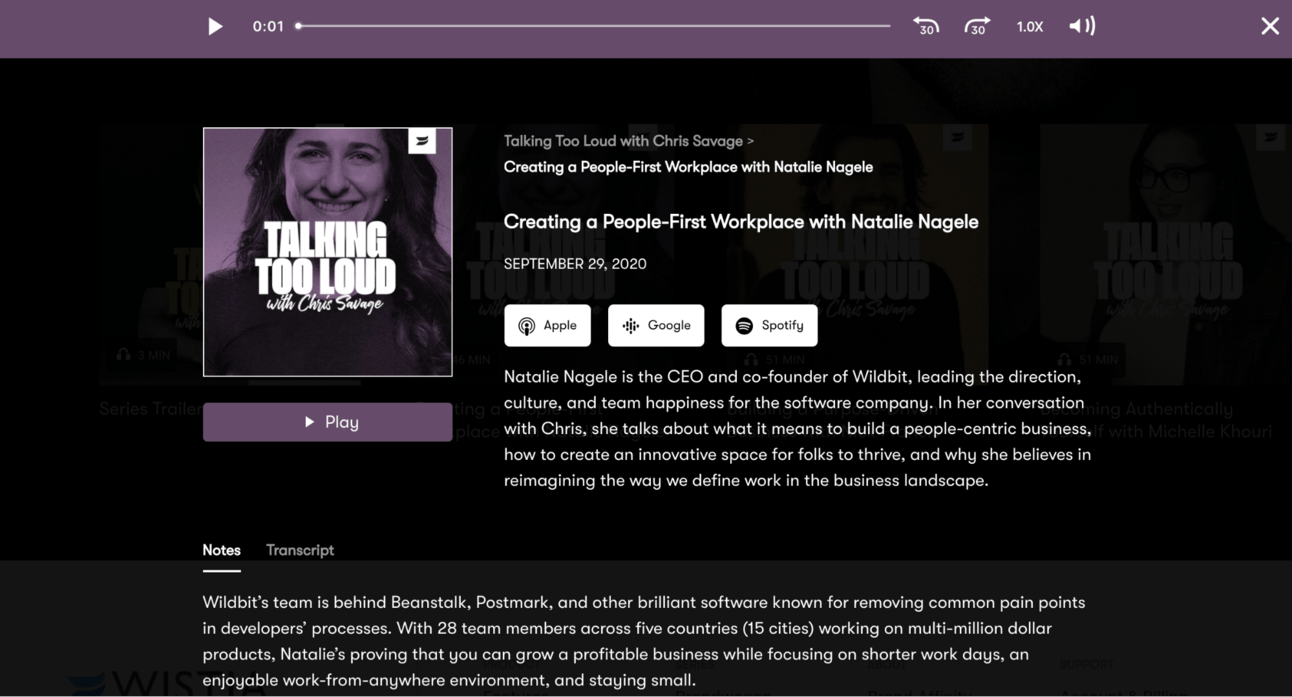Switch to the Transcript tab

(300, 550)
